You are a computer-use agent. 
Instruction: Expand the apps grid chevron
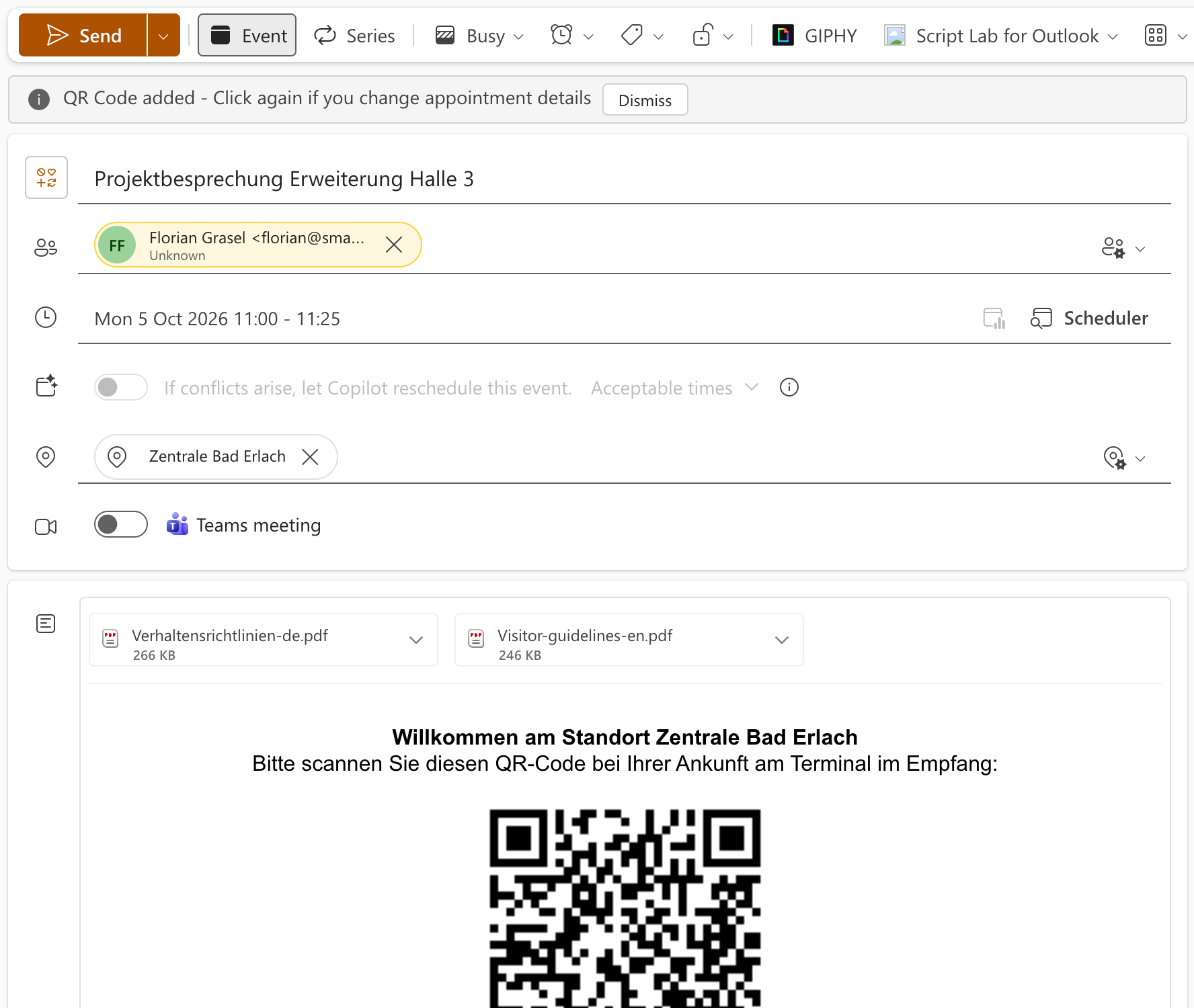[x=1182, y=37]
